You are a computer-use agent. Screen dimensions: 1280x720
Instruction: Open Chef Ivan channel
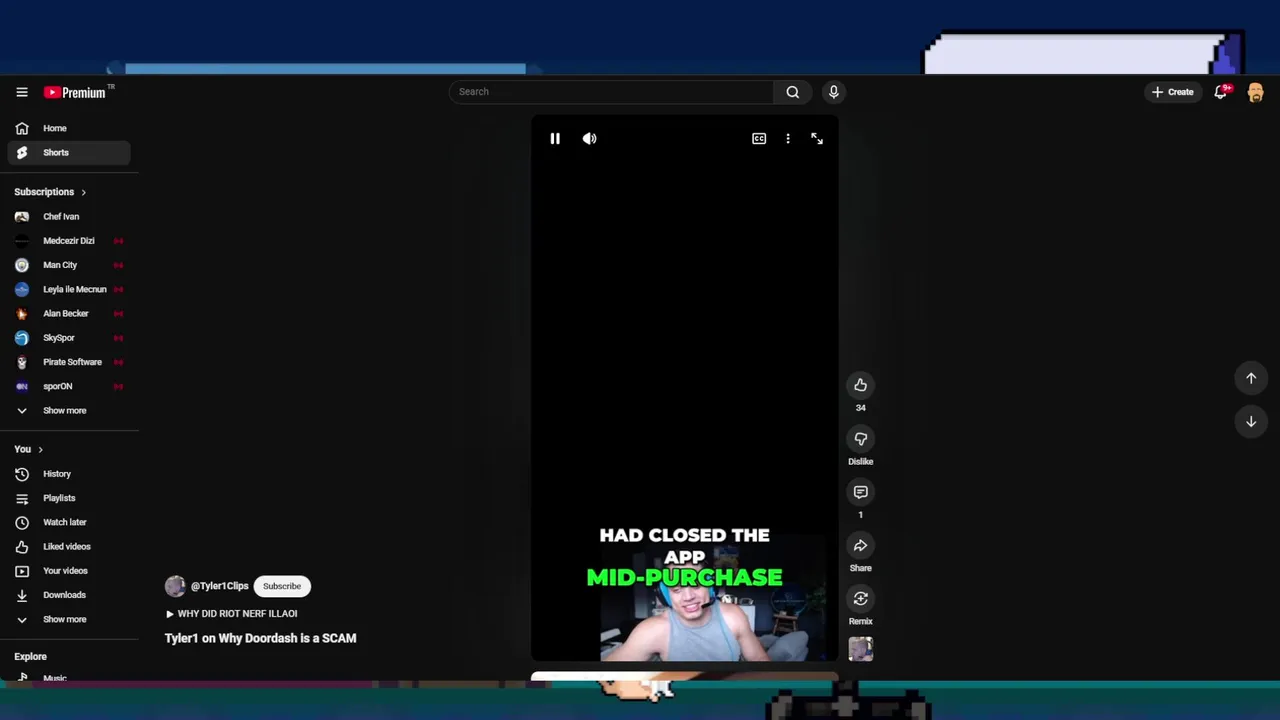(69, 216)
